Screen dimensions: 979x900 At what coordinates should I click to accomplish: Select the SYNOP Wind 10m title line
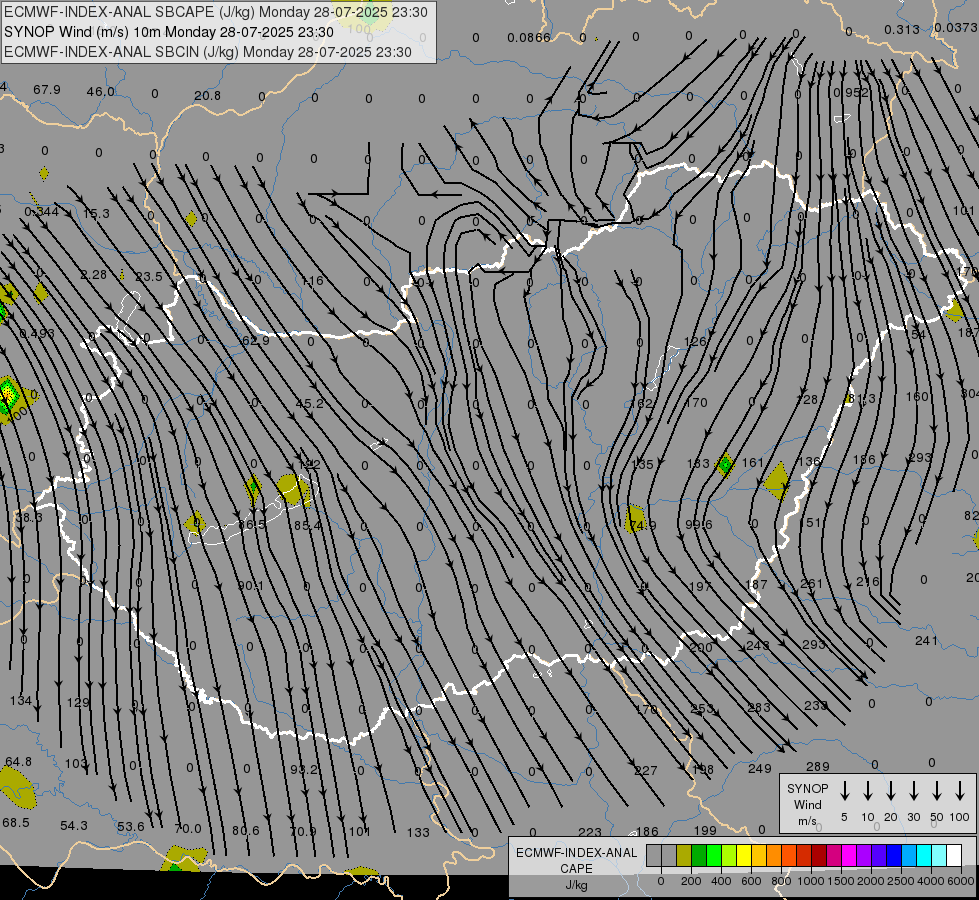[x=169, y=32]
